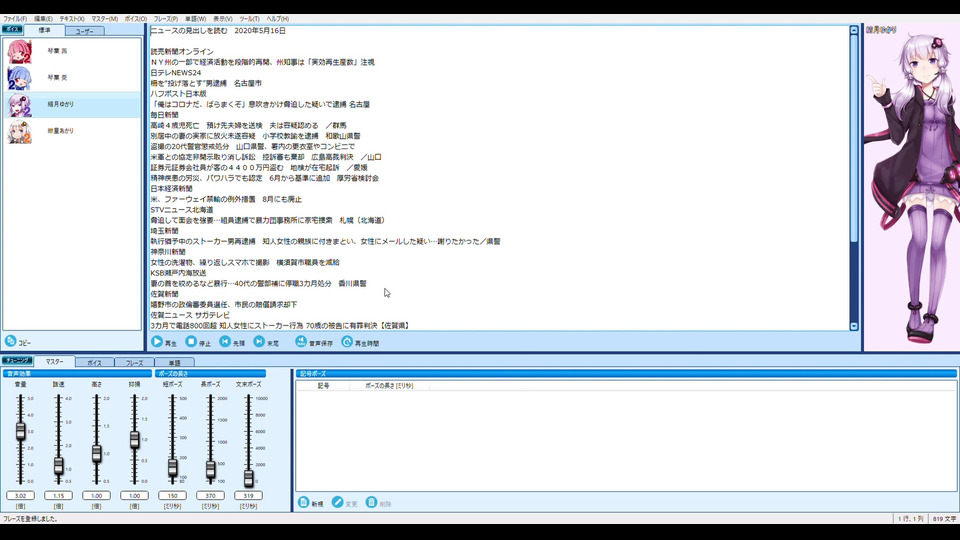This screenshot has width=960, height=540.
Task: Select the 琴葉 茜 voice avatar
Action: coord(19,51)
